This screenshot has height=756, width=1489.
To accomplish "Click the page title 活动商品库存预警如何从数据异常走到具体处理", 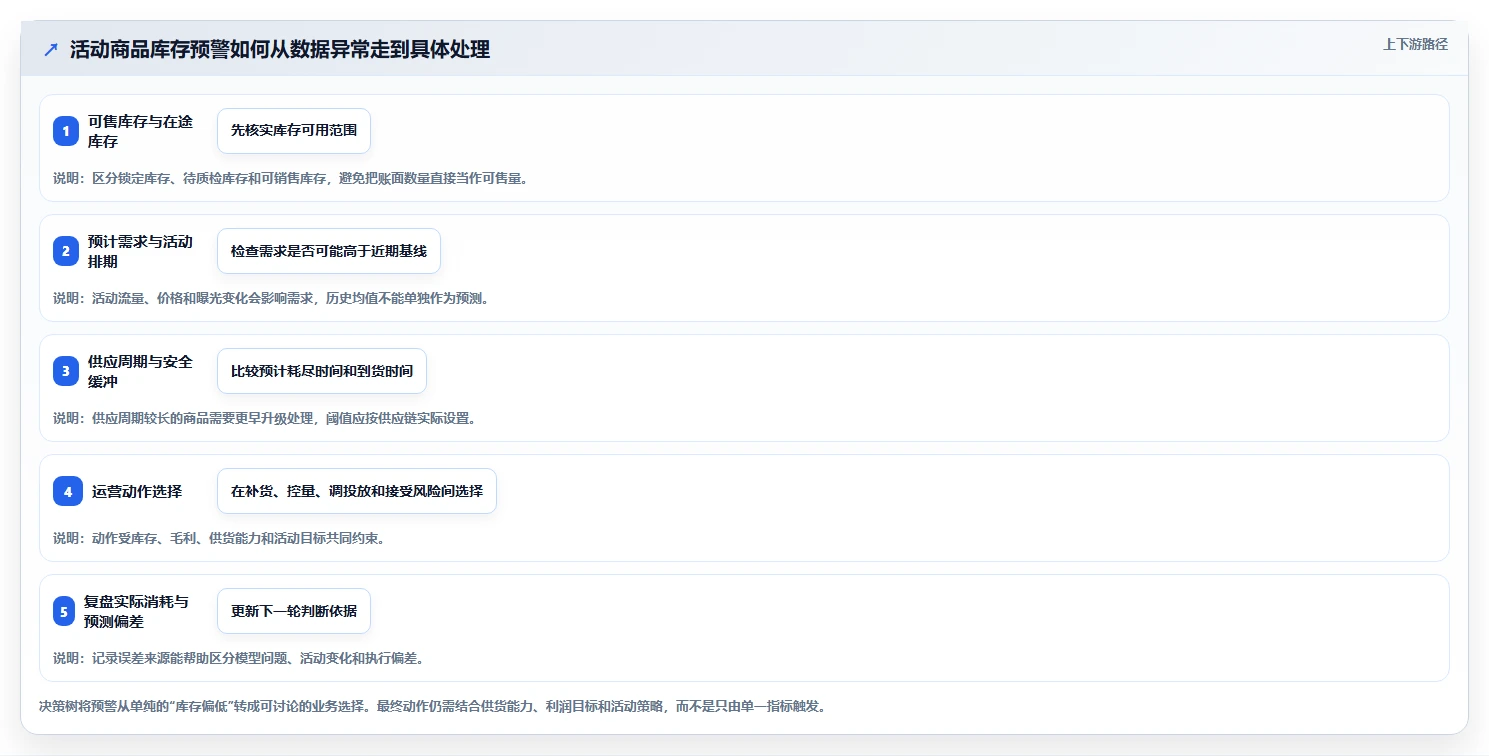I will (280, 49).
